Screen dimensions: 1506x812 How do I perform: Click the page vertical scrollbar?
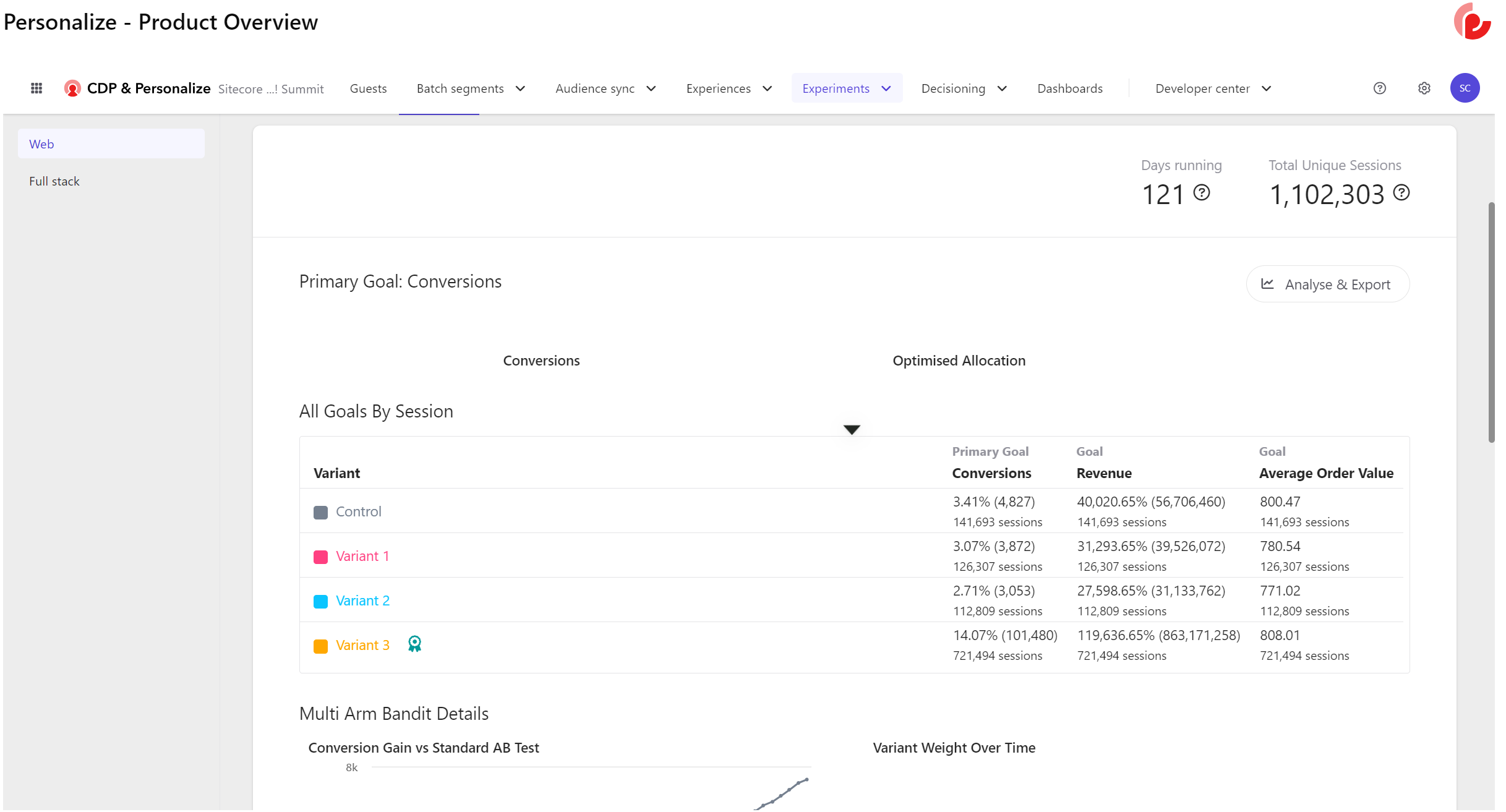(1491, 322)
